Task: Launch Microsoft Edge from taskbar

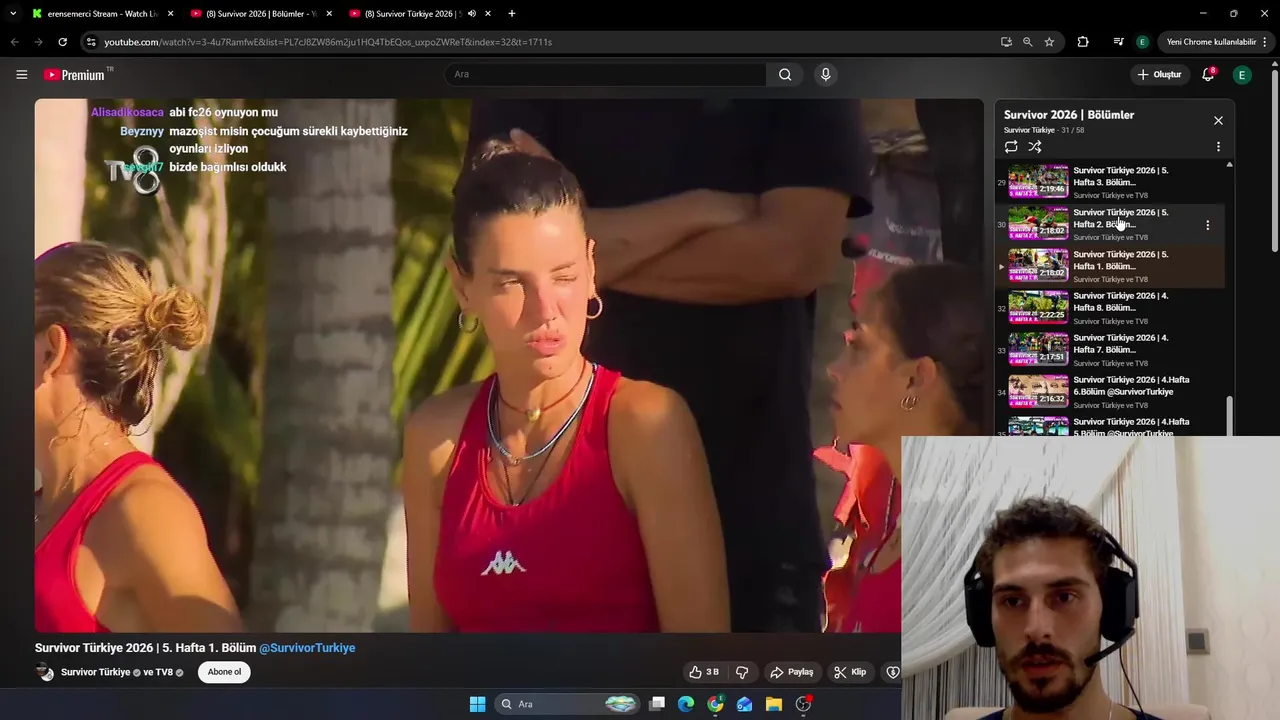Action: coord(686,704)
